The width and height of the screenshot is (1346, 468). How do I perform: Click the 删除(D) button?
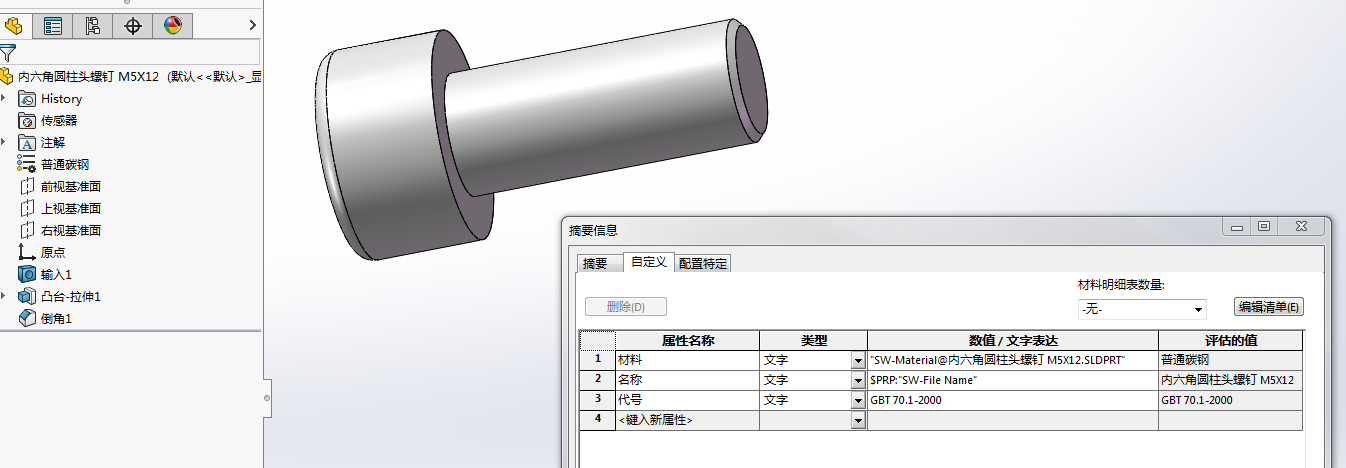[626, 307]
